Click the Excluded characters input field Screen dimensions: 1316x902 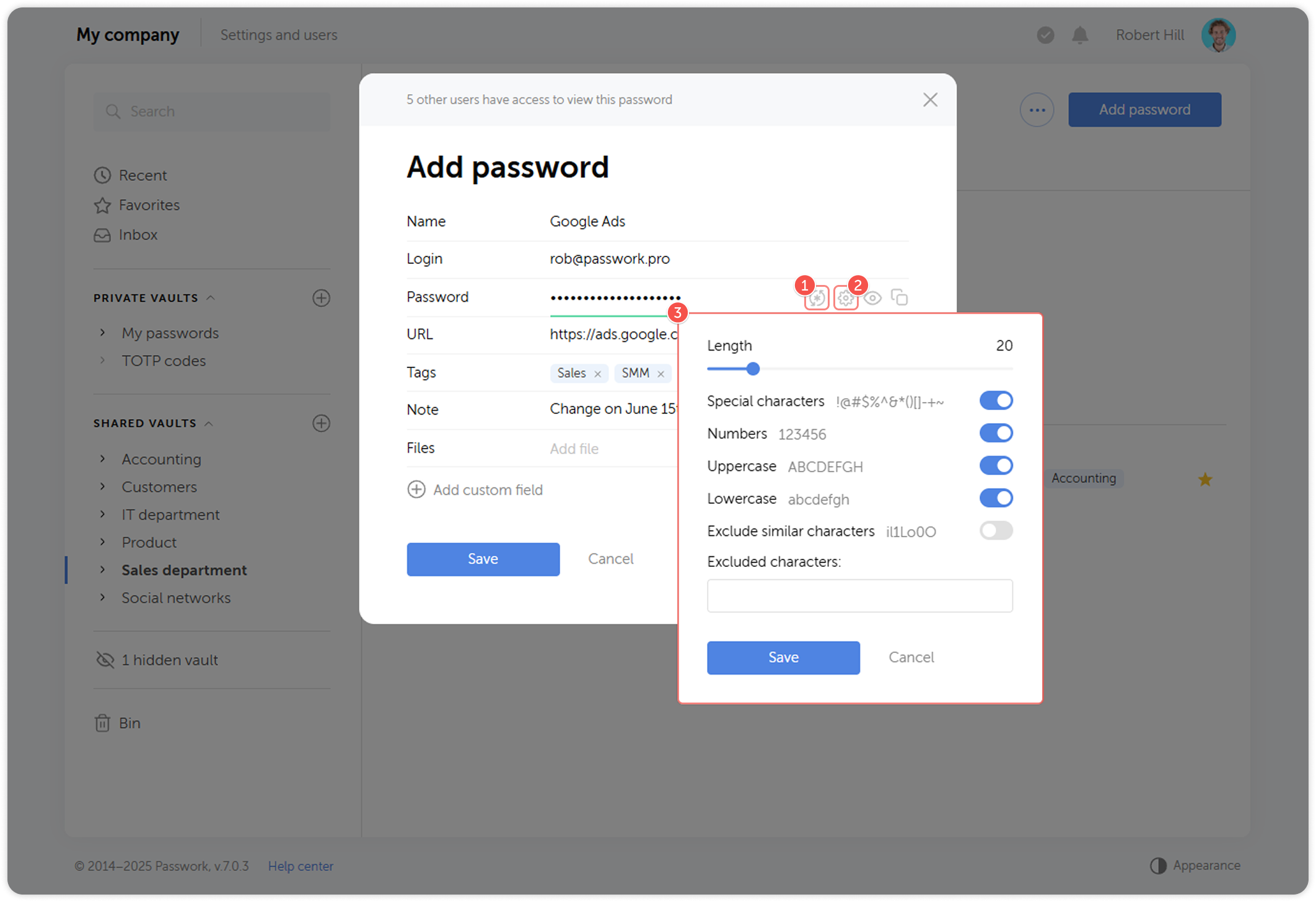859,595
